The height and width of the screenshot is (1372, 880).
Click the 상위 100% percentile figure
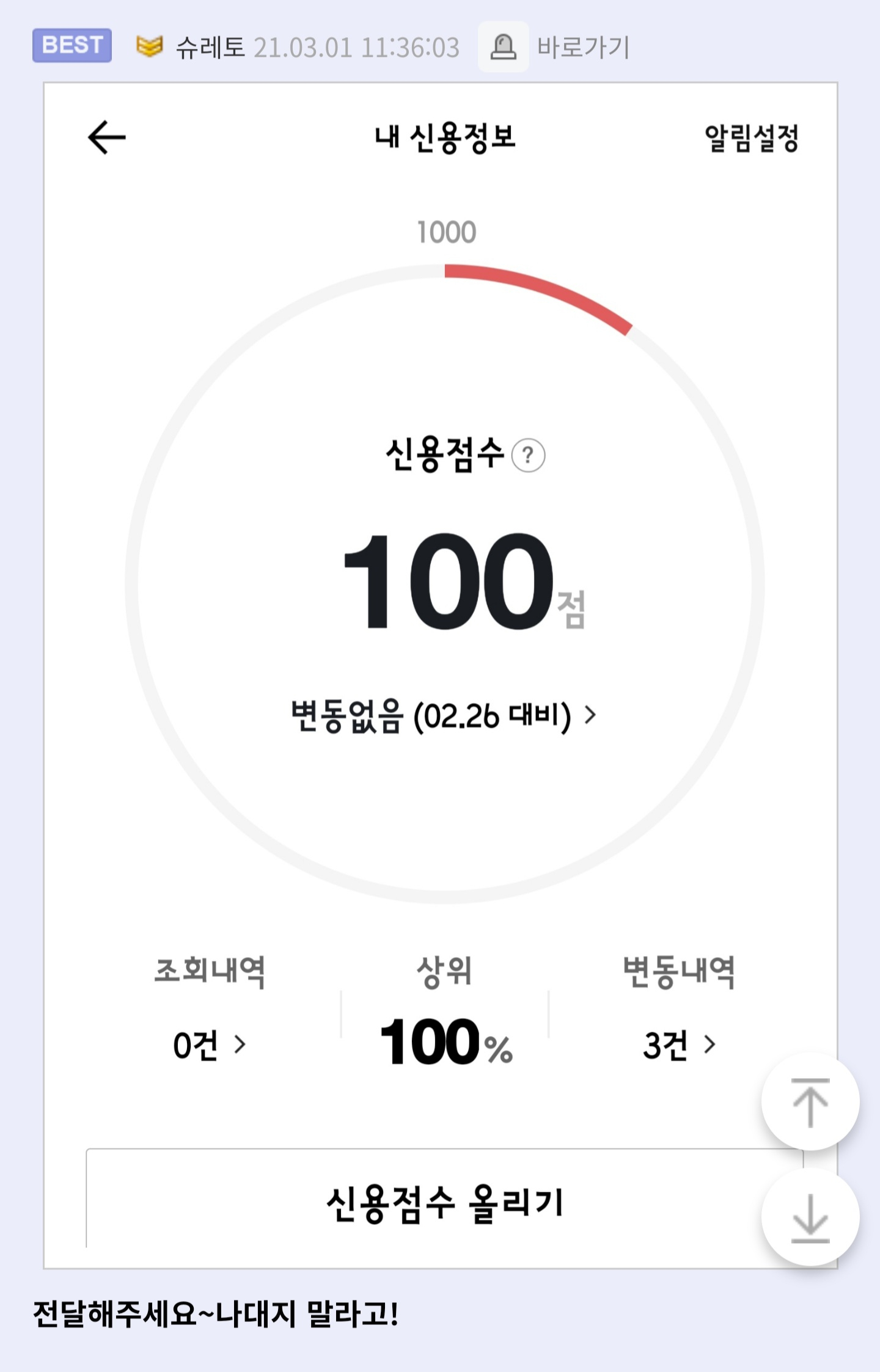(x=446, y=1042)
